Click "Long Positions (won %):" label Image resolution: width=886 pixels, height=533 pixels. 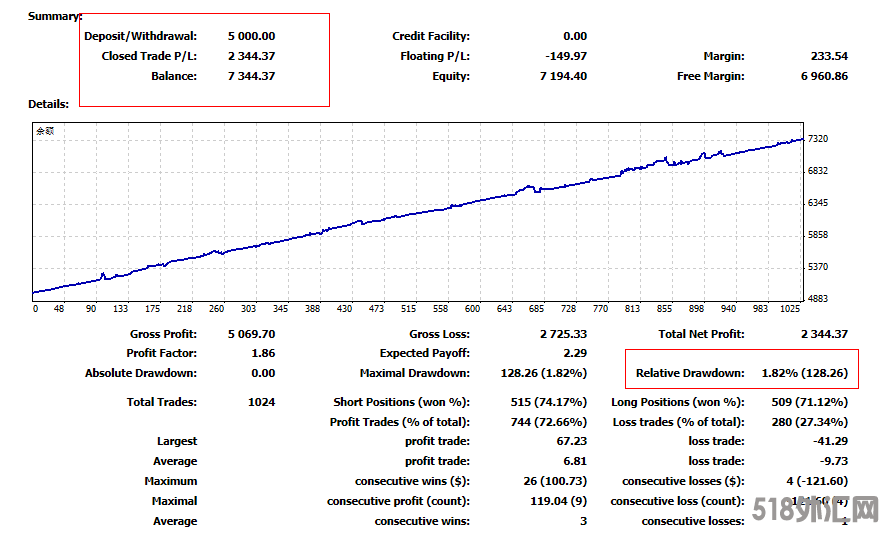678,402
